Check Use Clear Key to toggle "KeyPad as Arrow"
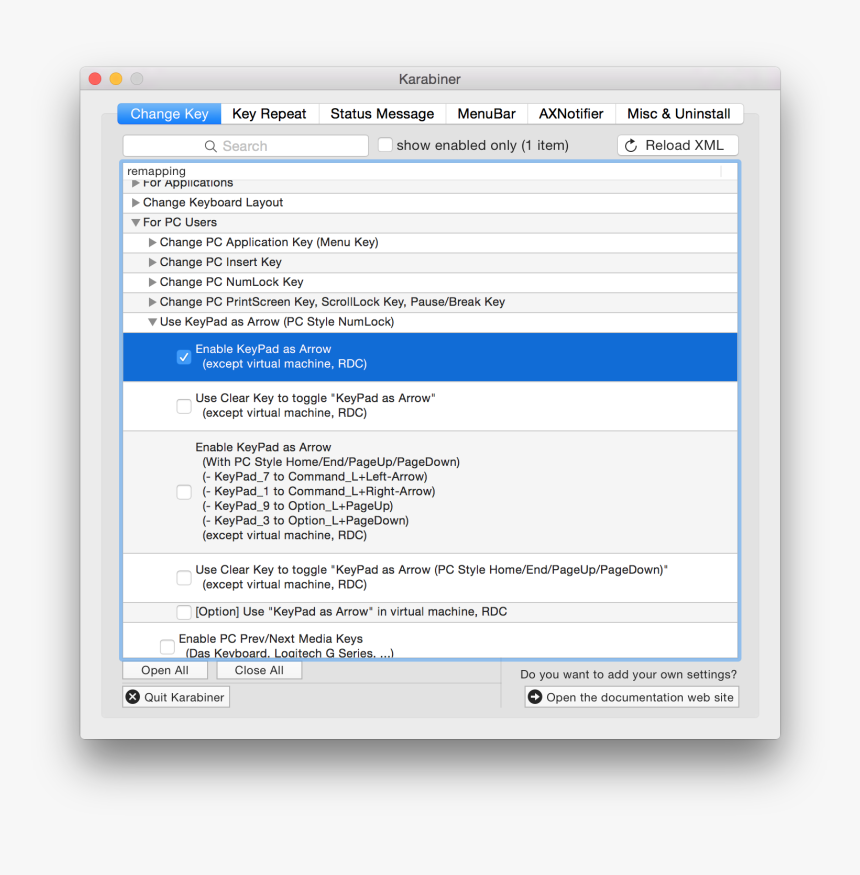The height and width of the screenshot is (875, 860). point(184,406)
